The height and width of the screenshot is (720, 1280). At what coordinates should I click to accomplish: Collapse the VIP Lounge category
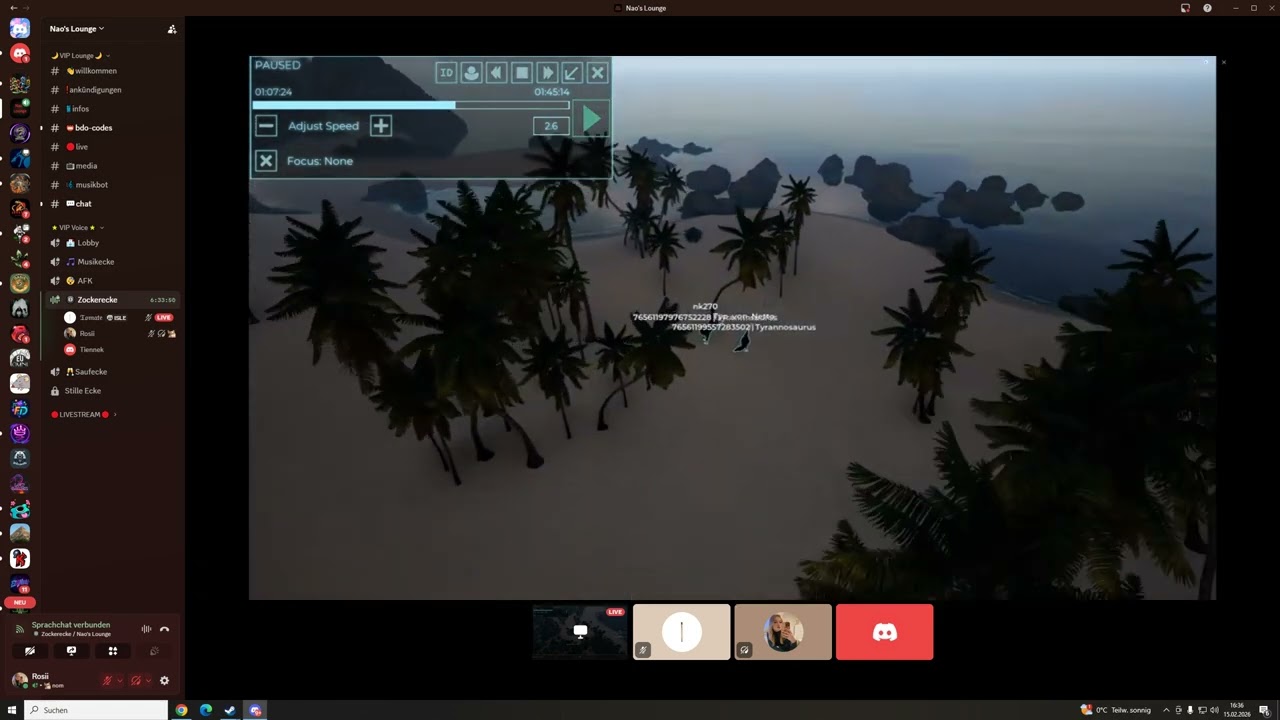click(80, 56)
